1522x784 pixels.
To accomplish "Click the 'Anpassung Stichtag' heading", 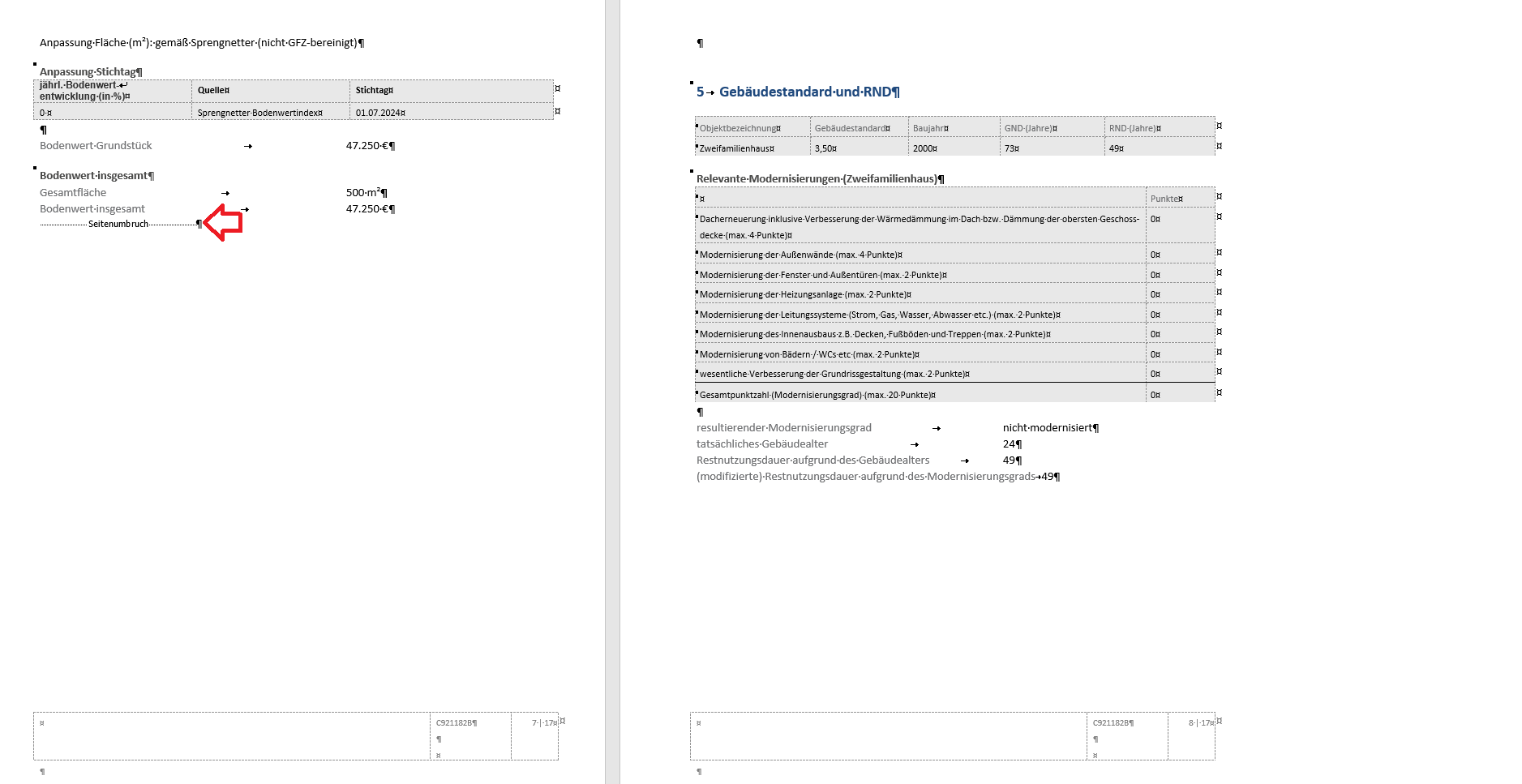I will click(91, 72).
